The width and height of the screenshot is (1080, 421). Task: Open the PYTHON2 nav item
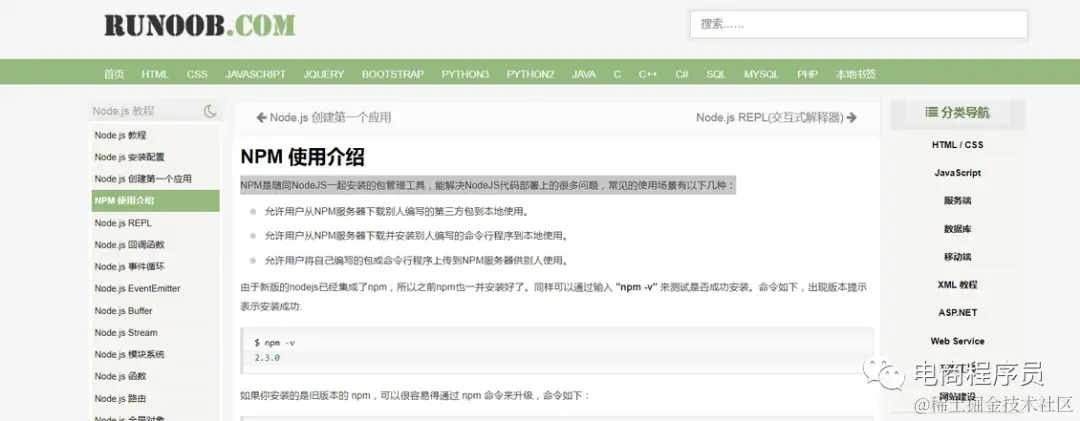tap(530, 74)
